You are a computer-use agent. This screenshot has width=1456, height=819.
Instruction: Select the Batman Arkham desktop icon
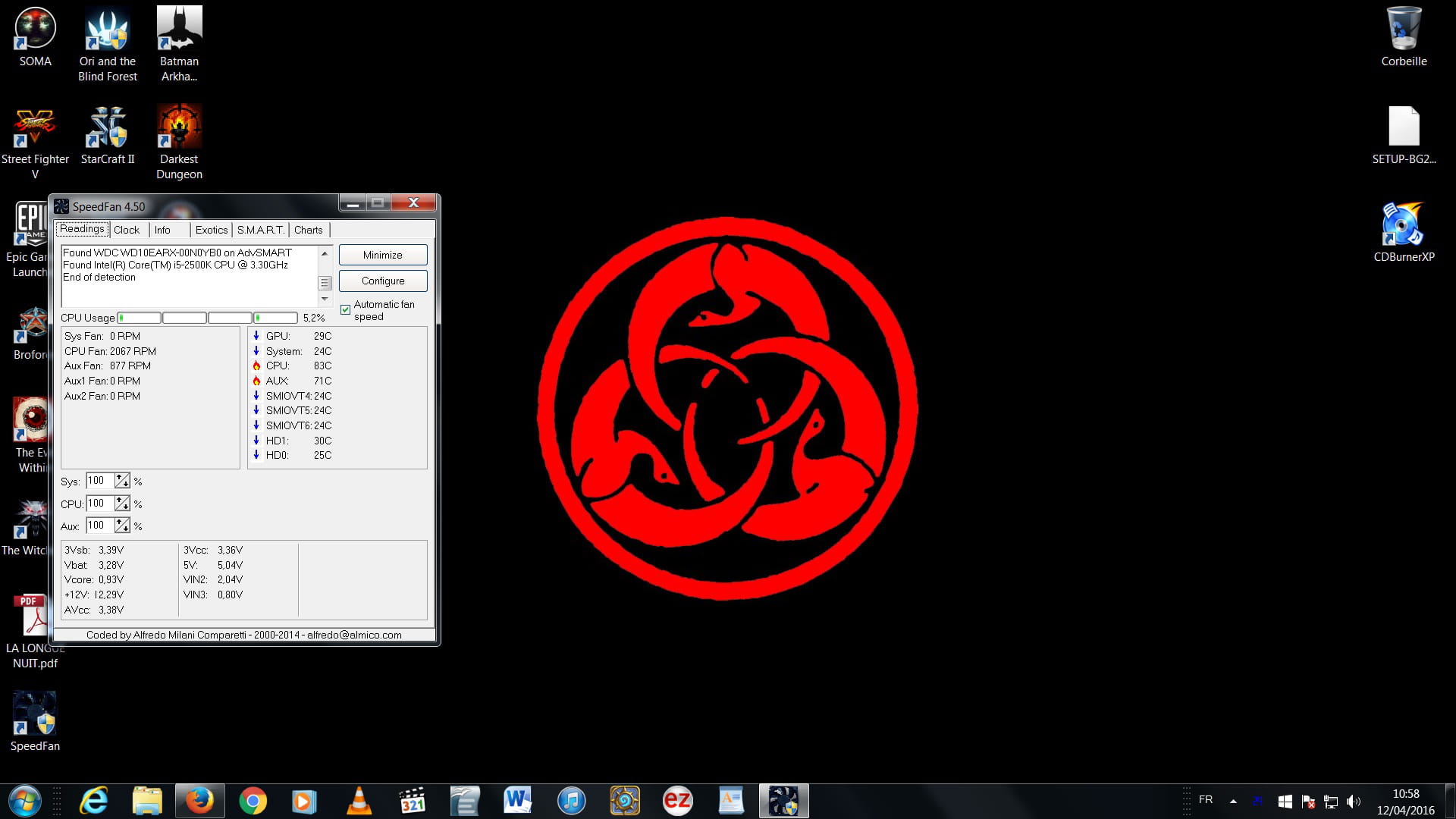click(x=179, y=44)
